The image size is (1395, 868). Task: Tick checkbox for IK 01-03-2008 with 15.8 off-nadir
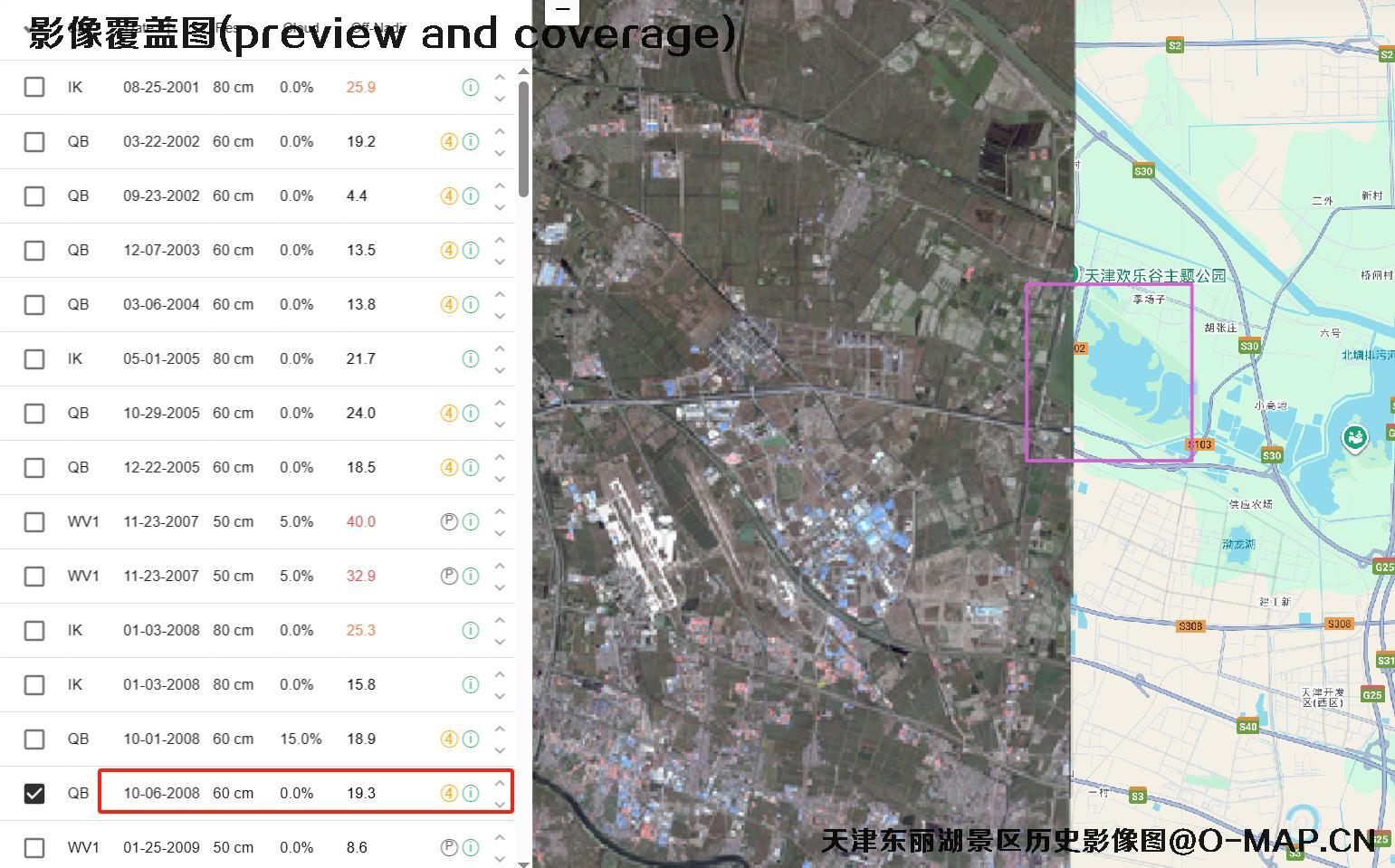pyautogui.click(x=34, y=685)
